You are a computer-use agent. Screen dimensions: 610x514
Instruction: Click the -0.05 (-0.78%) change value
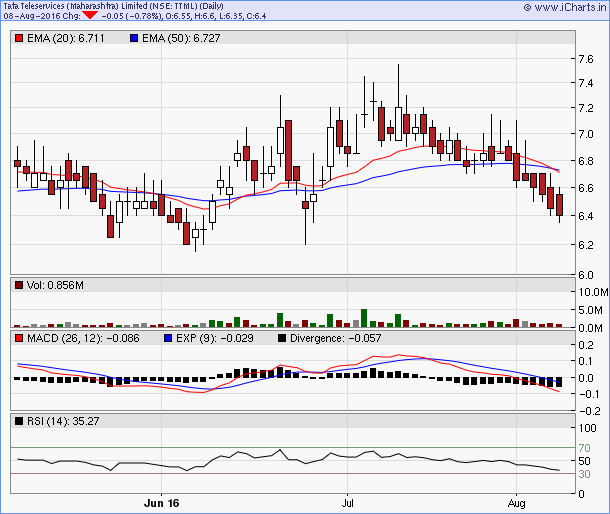pyautogui.click(x=131, y=16)
